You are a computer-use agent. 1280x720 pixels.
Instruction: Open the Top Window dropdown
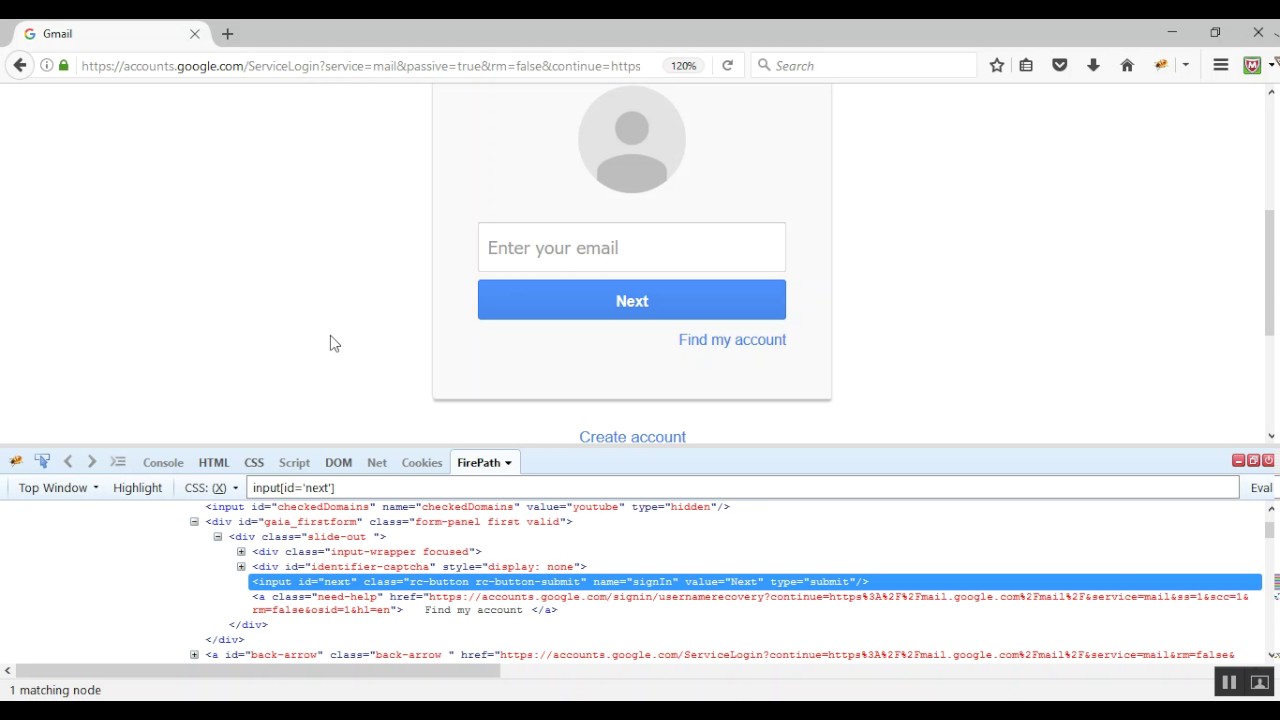(58, 488)
